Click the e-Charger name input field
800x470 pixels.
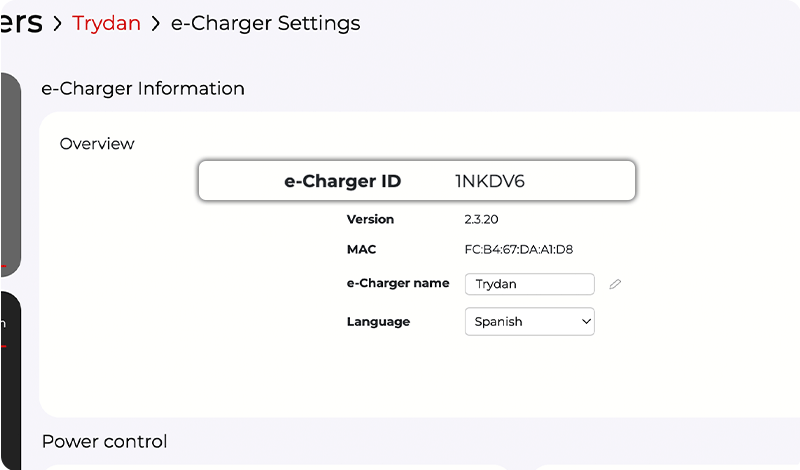tap(529, 284)
